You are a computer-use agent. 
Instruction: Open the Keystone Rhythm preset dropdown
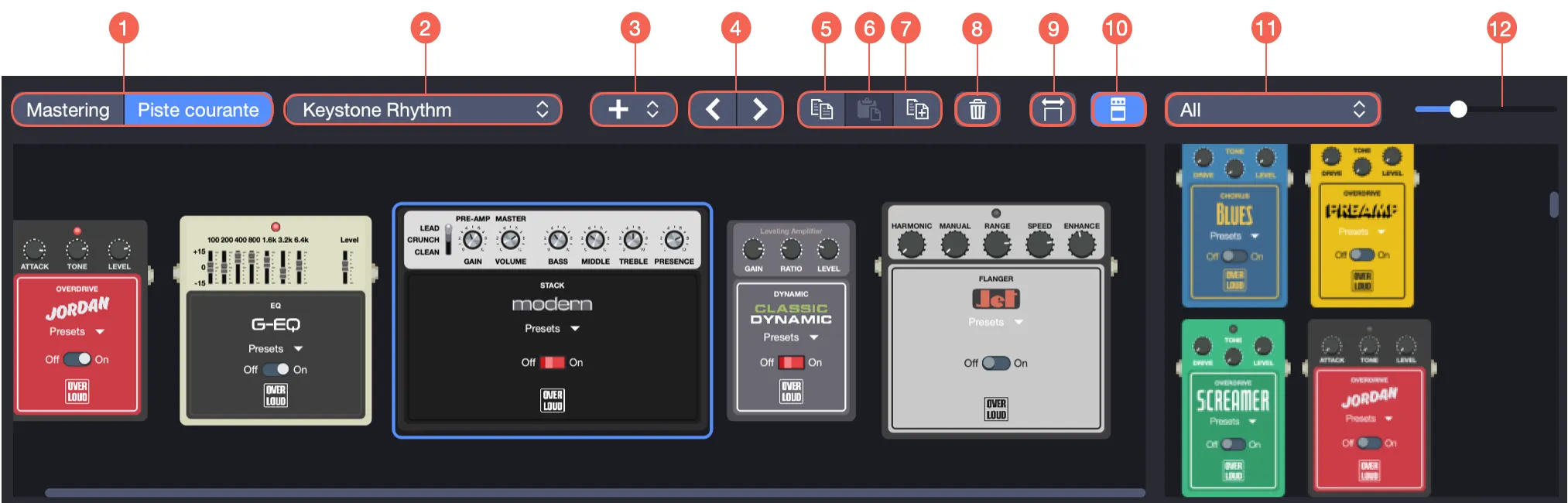[x=423, y=110]
